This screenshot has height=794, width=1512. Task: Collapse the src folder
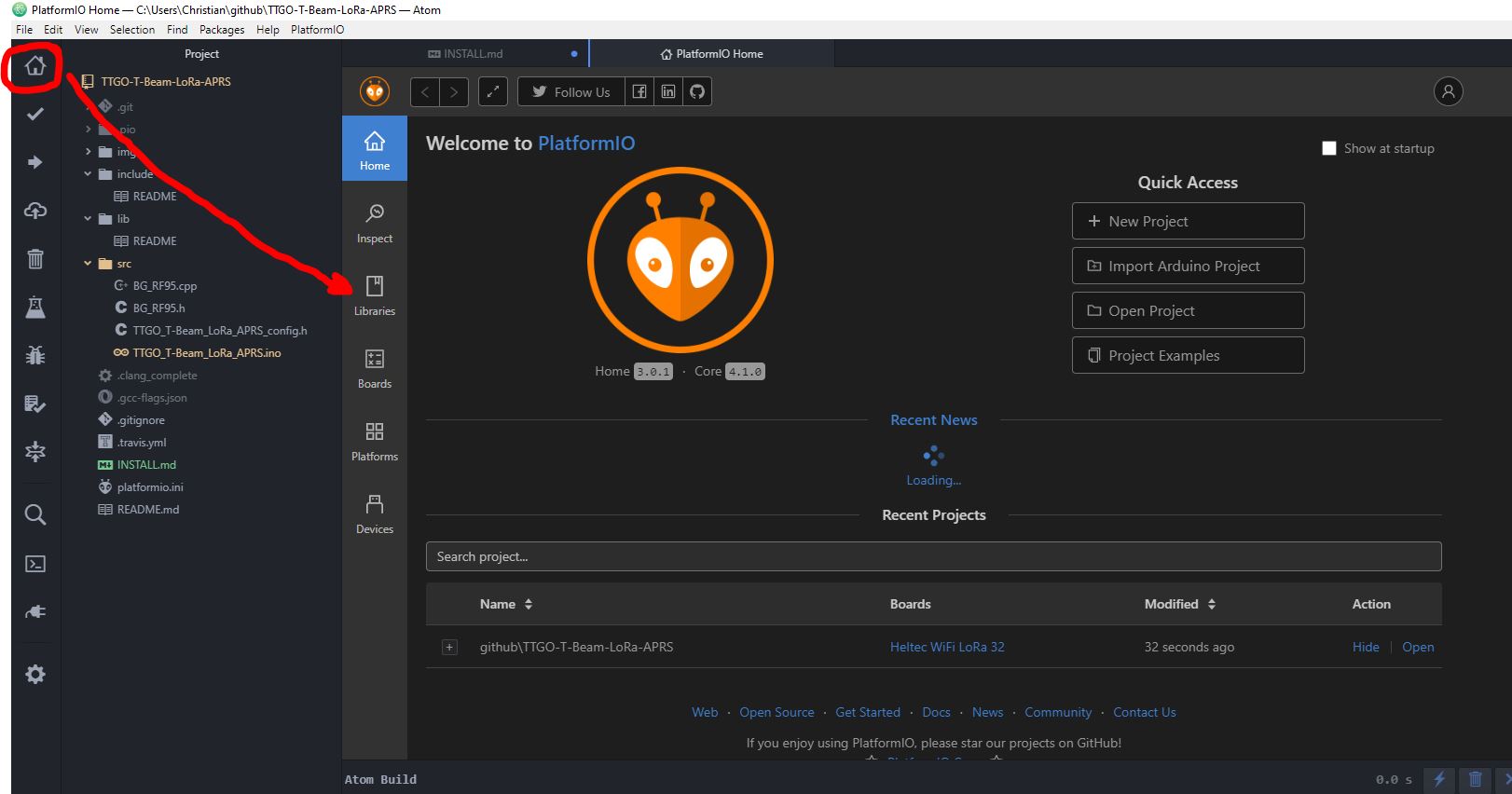click(89, 264)
